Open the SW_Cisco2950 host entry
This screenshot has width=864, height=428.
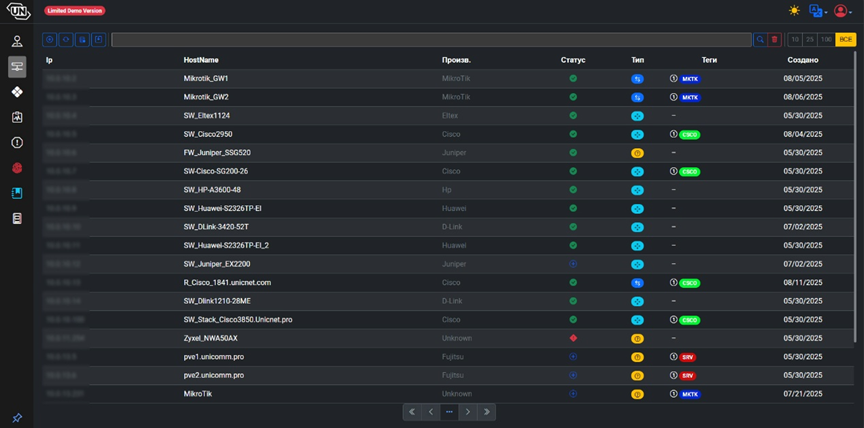(208, 134)
